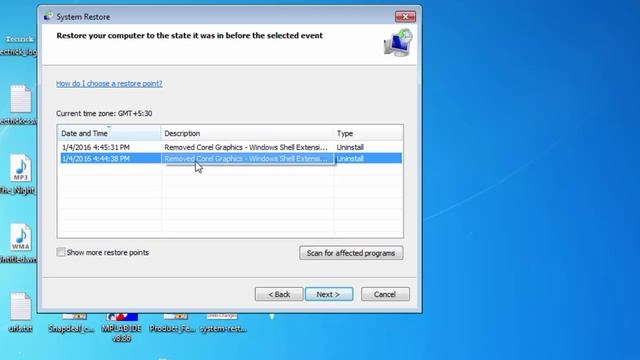Proceed with the Next button
Viewport: 640px width, 360px height.
pyautogui.click(x=329, y=294)
